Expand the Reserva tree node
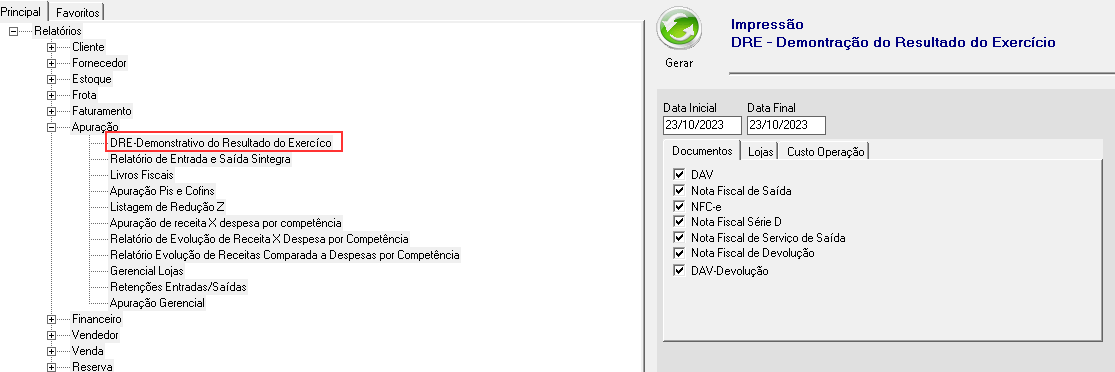 (51, 367)
